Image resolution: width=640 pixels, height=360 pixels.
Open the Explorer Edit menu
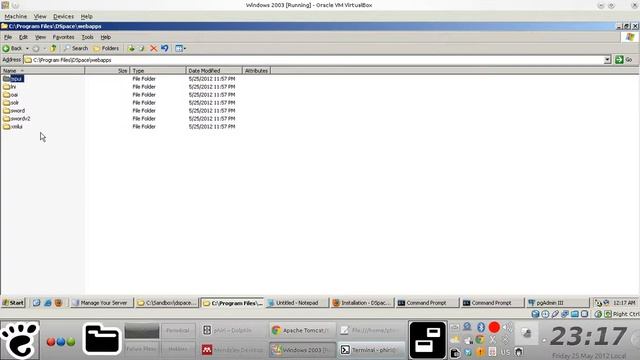pos(23,37)
